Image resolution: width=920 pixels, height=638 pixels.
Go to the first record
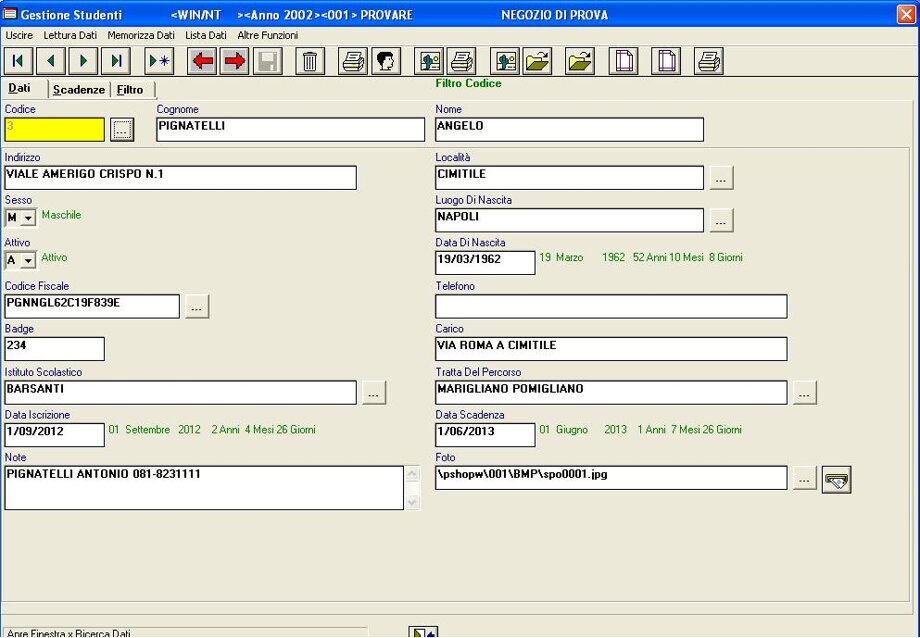click(x=18, y=61)
